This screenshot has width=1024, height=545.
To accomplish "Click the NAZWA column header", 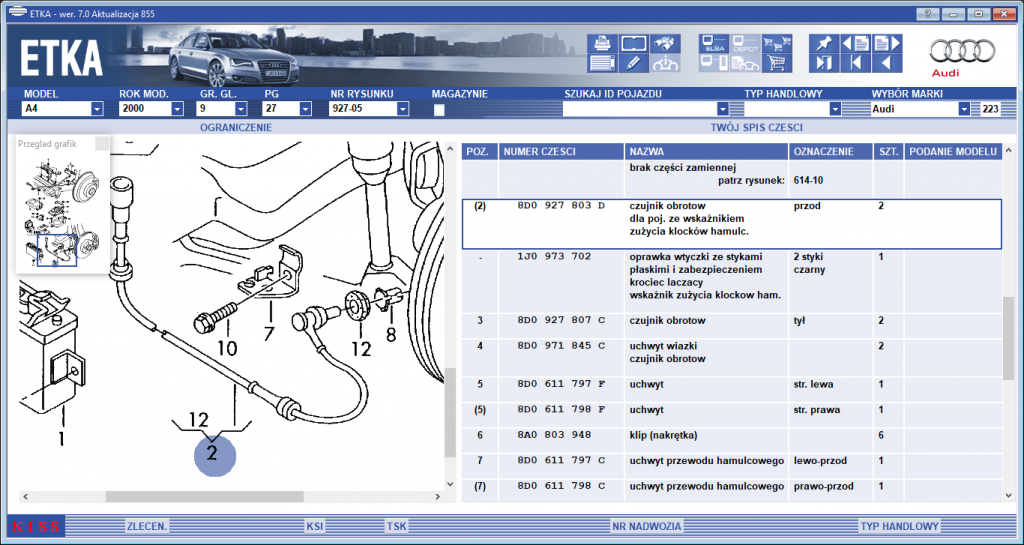I will (x=707, y=151).
